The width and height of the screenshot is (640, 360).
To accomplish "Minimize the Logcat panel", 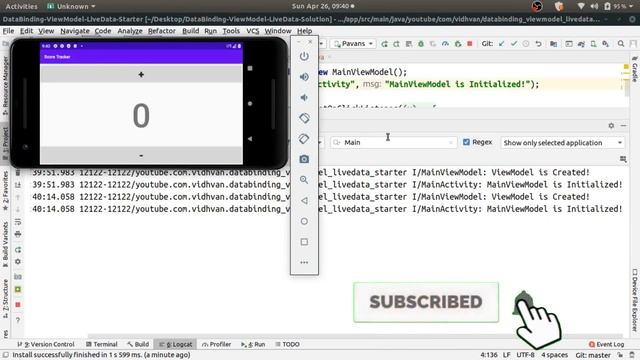I will pyautogui.click(x=623, y=126).
